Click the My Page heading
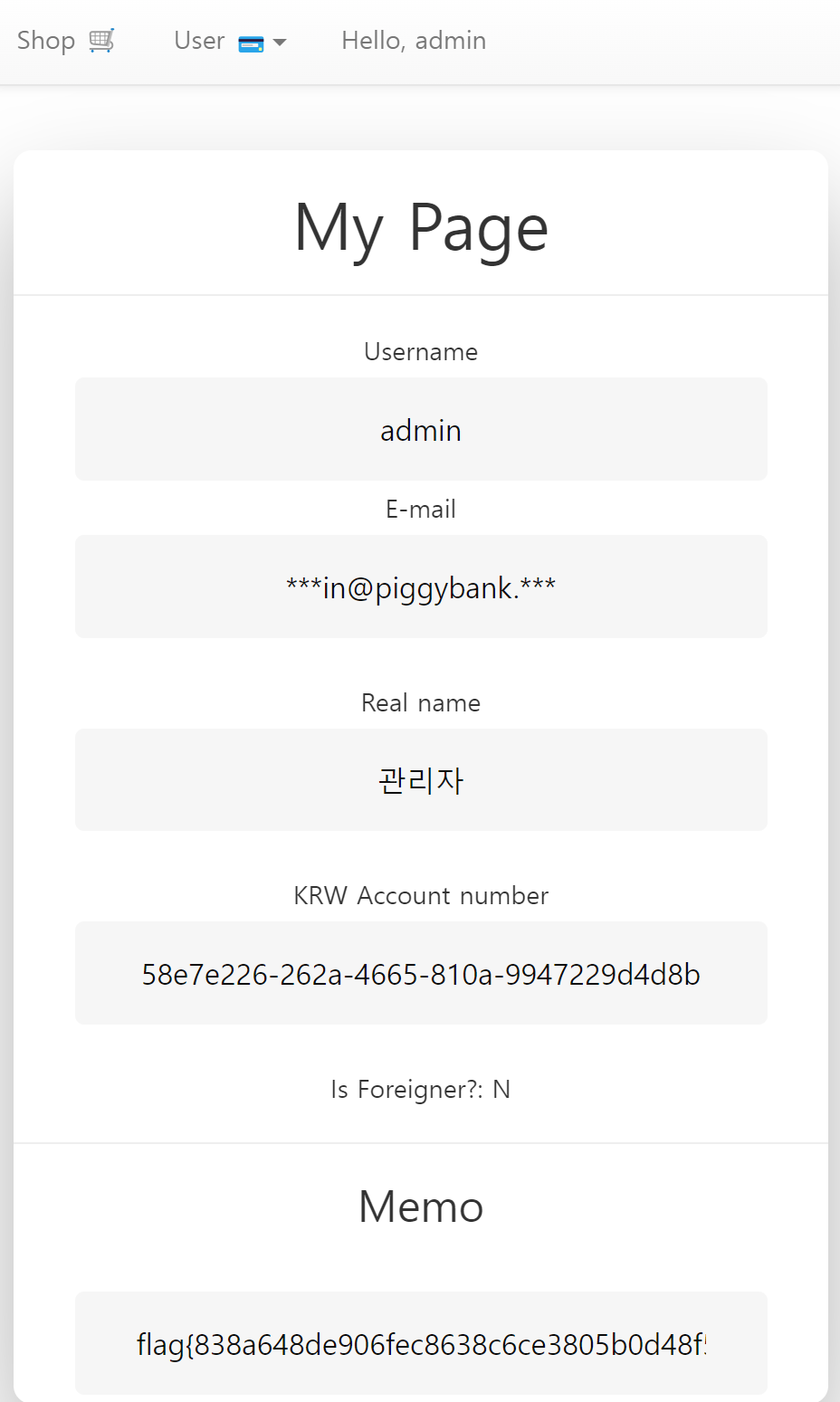This screenshot has width=840, height=1402. click(420, 228)
